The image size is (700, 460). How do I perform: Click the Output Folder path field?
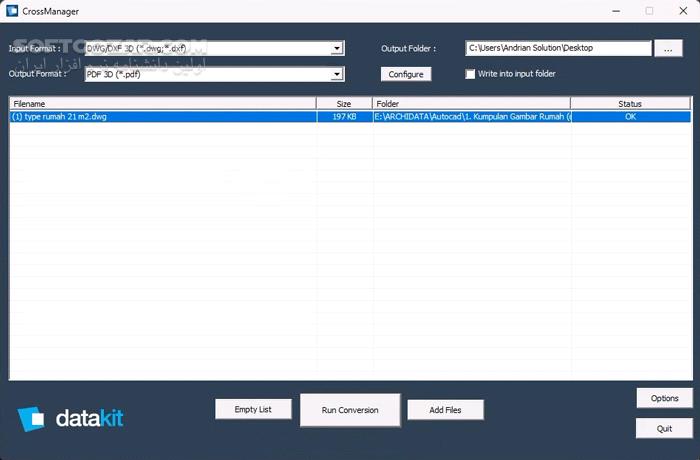tap(558, 48)
